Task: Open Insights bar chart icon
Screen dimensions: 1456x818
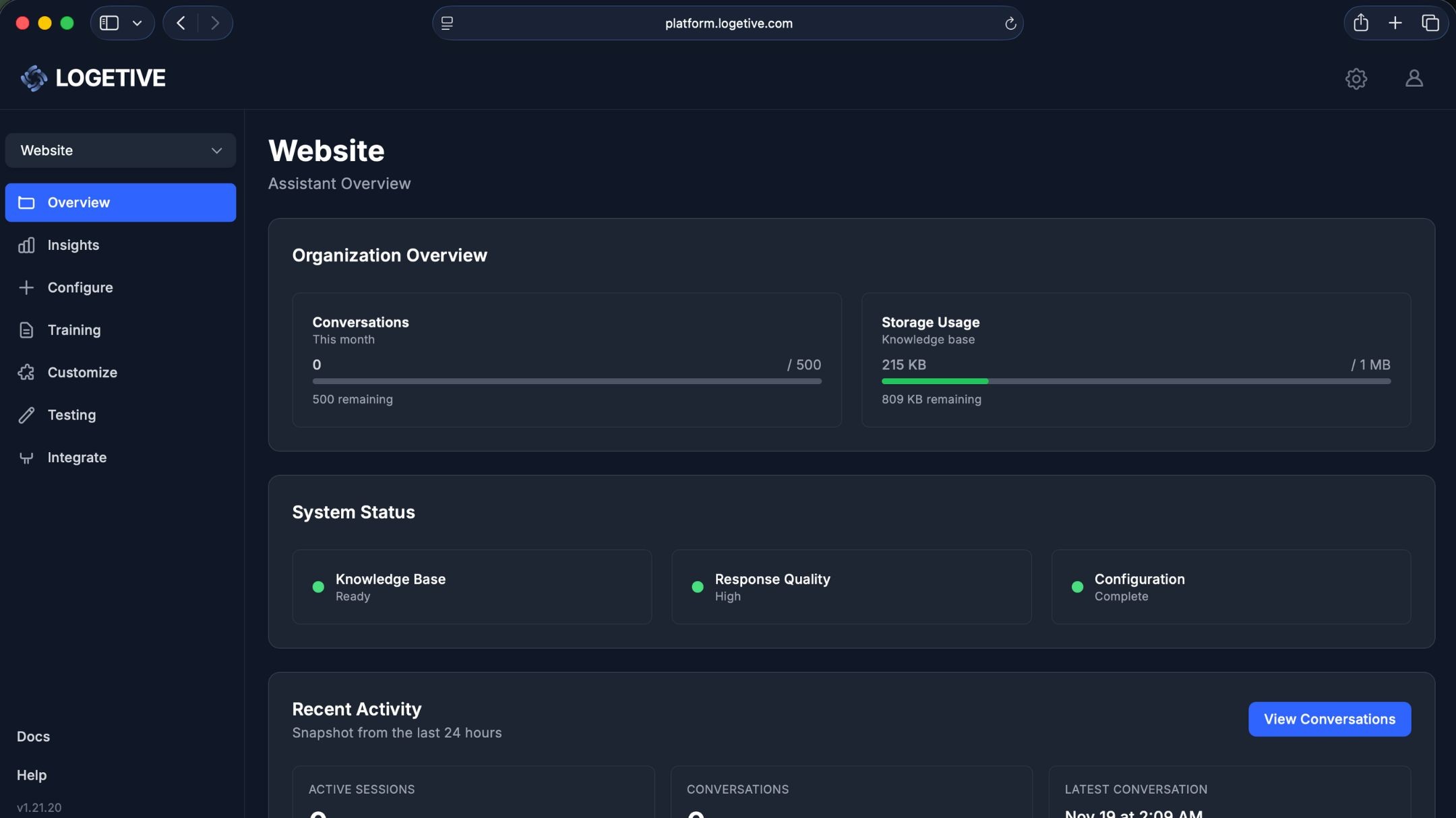Action: (x=26, y=245)
